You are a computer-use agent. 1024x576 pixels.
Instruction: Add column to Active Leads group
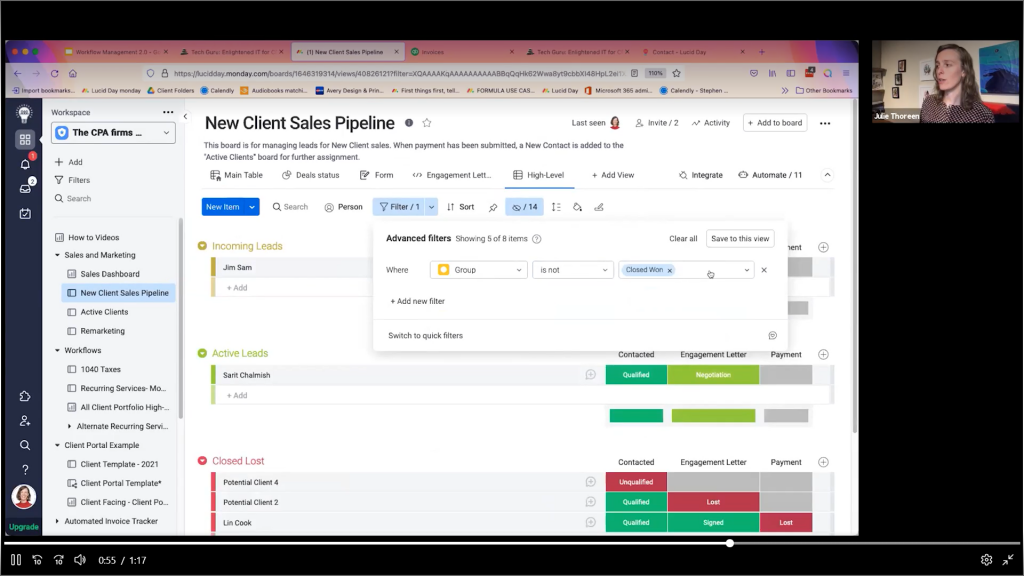pyautogui.click(x=824, y=354)
